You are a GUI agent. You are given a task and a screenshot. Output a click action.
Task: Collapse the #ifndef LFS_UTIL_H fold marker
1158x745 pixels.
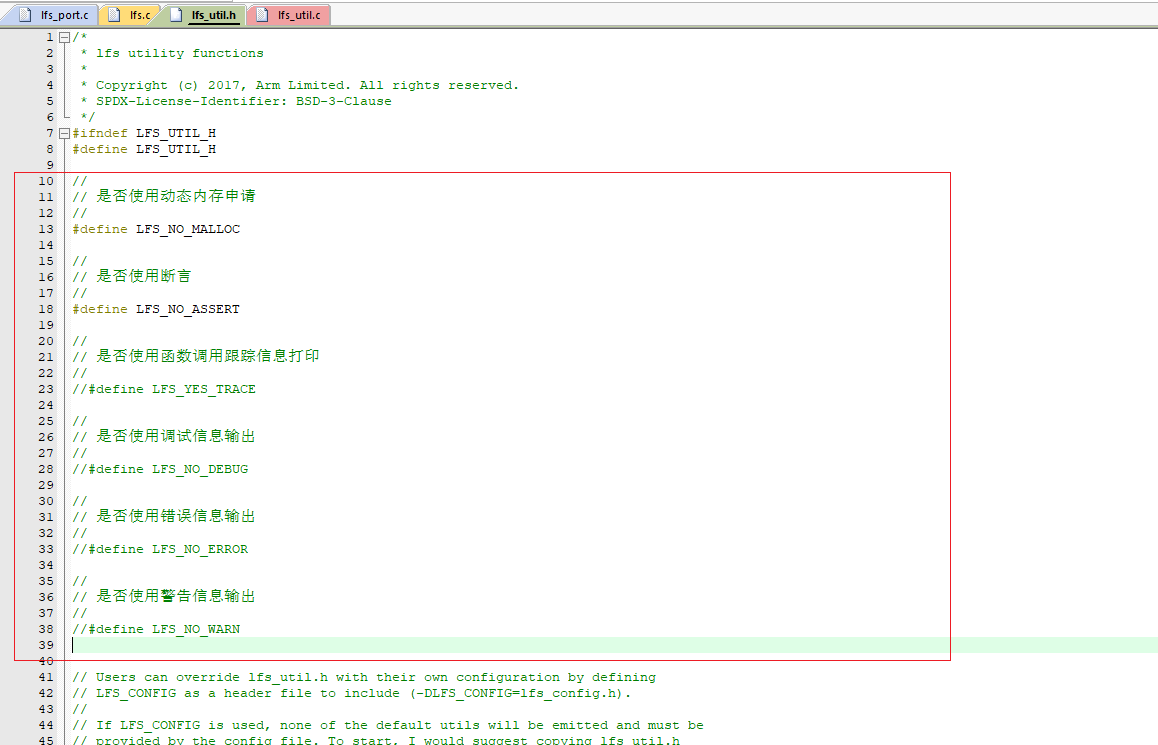coord(64,133)
